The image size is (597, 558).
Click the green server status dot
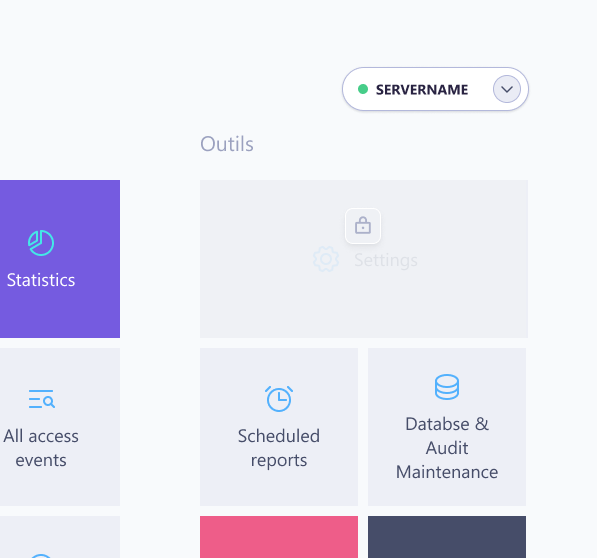(x=363, y=89)
